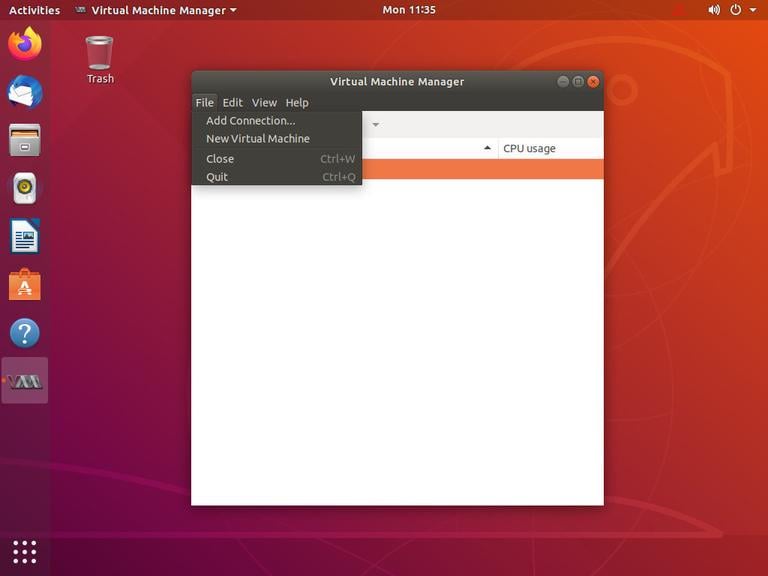Click the Virtual Machine Manager dock icon
This screenshot has height=576, width=768.
click(x=25, y=381)
